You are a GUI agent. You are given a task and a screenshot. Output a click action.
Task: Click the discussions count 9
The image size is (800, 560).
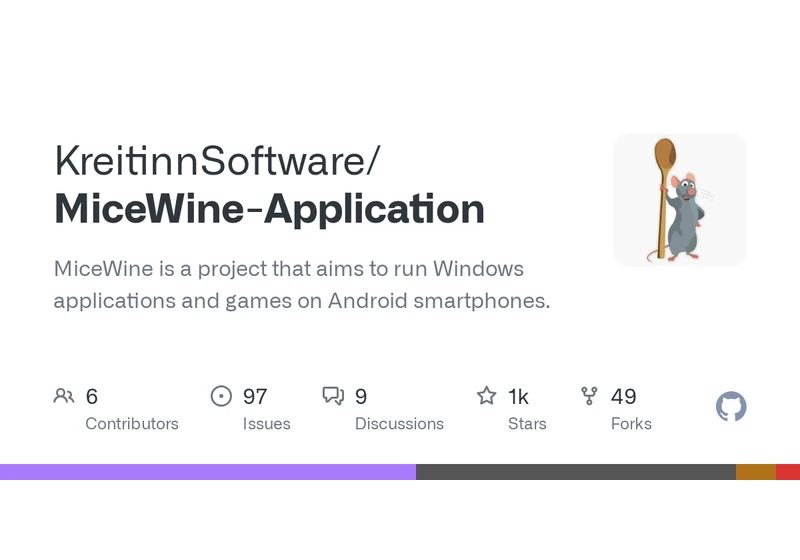click(x=361, y=397)
